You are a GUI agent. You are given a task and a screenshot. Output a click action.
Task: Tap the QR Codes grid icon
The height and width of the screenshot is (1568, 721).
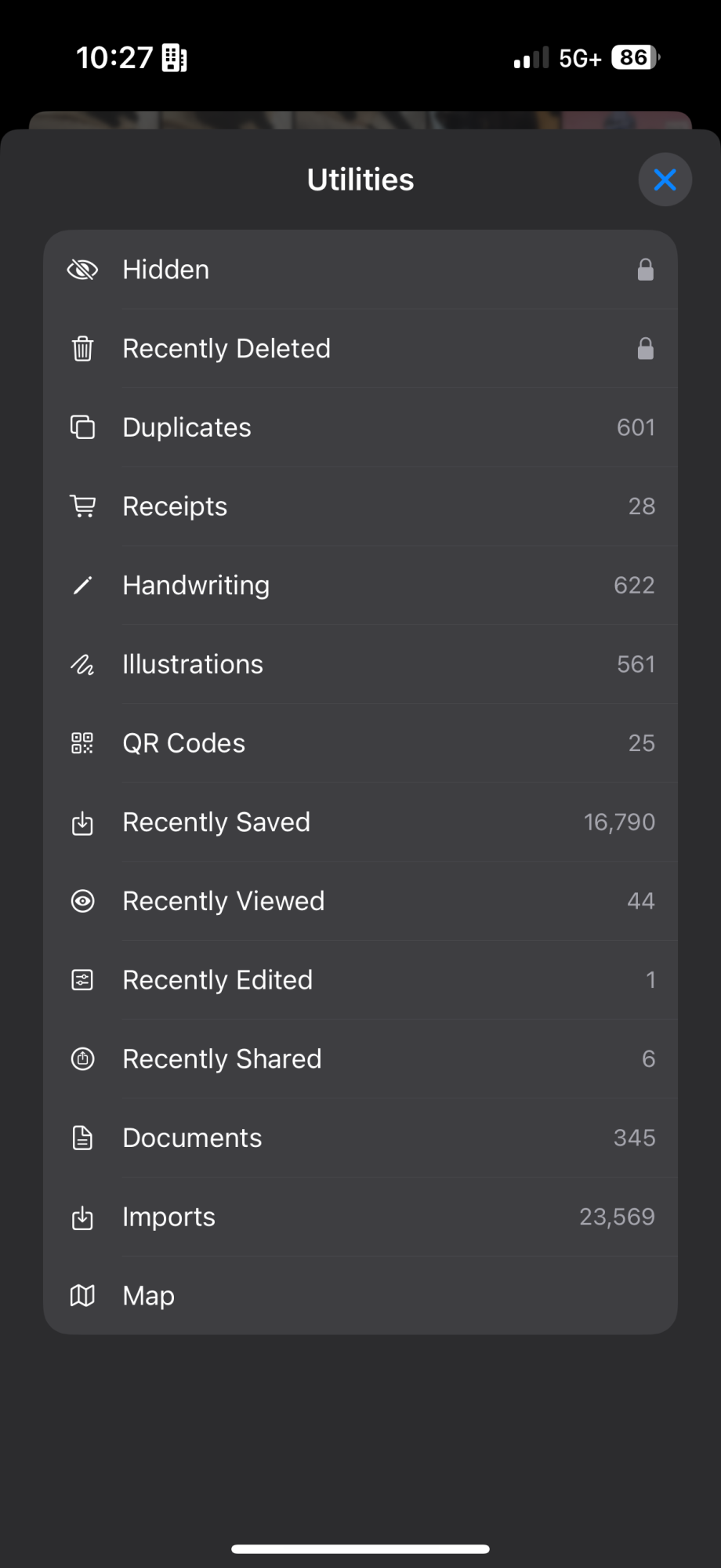[x=82, y=743]
